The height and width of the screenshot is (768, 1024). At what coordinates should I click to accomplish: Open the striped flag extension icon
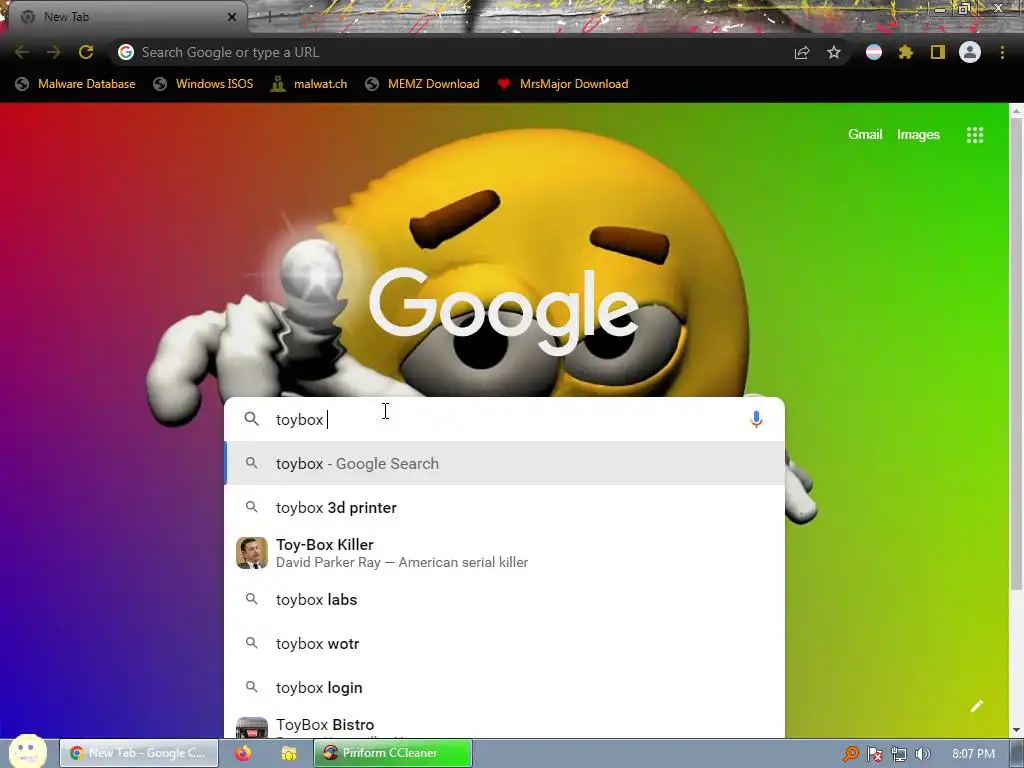click(x=874, y=52)
